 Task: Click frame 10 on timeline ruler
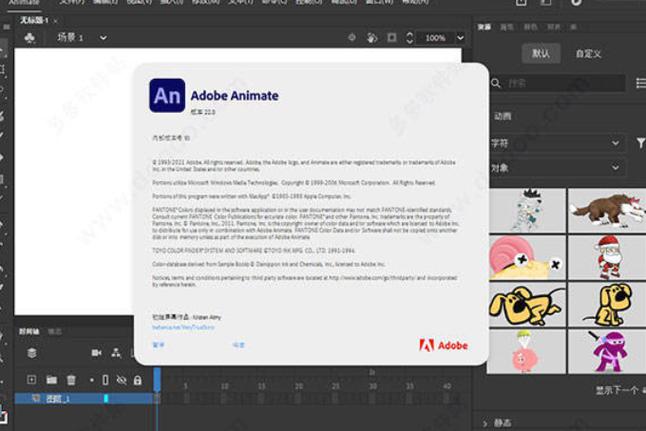[225, 386]
